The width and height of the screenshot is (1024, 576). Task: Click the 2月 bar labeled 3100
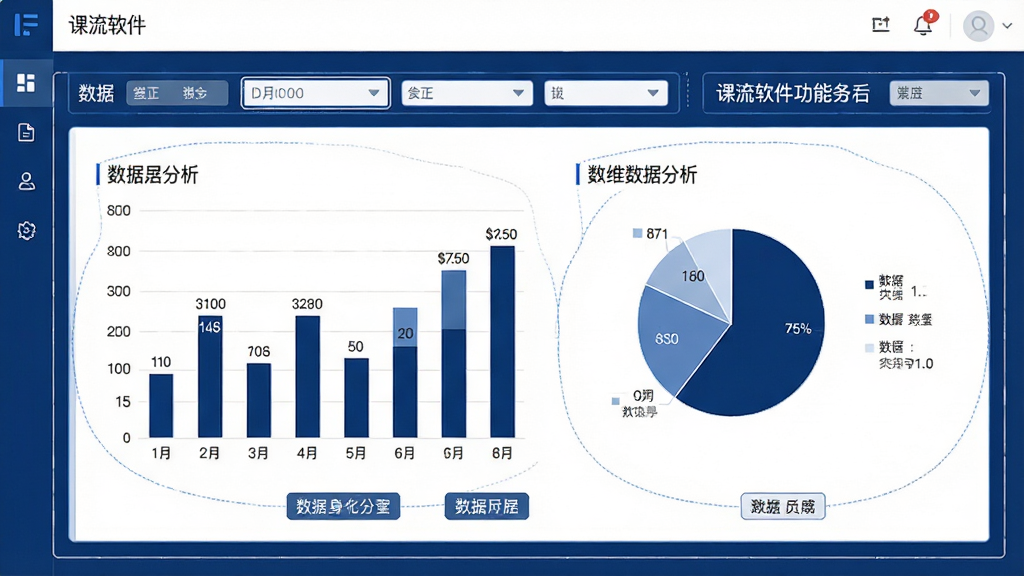point(210,377)
